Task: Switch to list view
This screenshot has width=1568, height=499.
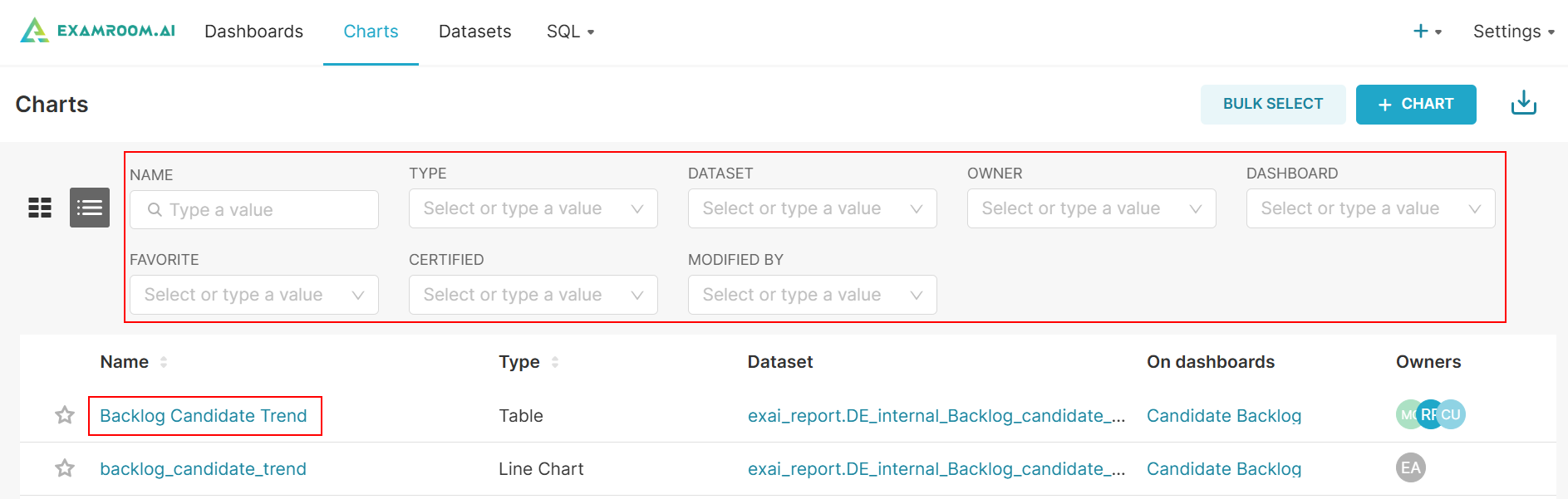Action: [90, 208]
